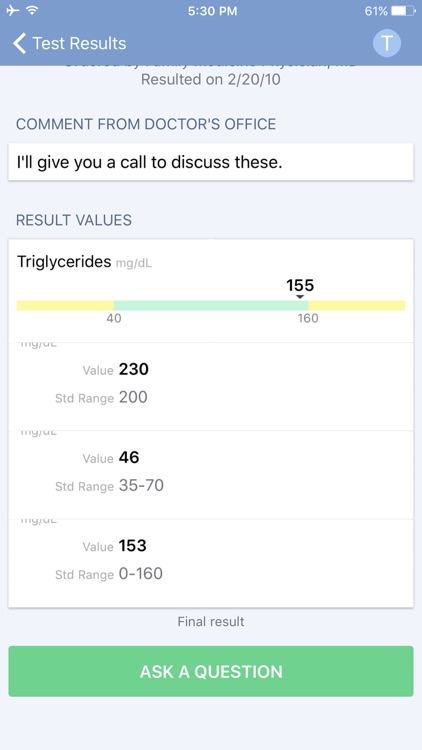Tap the airplane mode status icon
The width and height of the screenshot is (422, 750).
13,11
